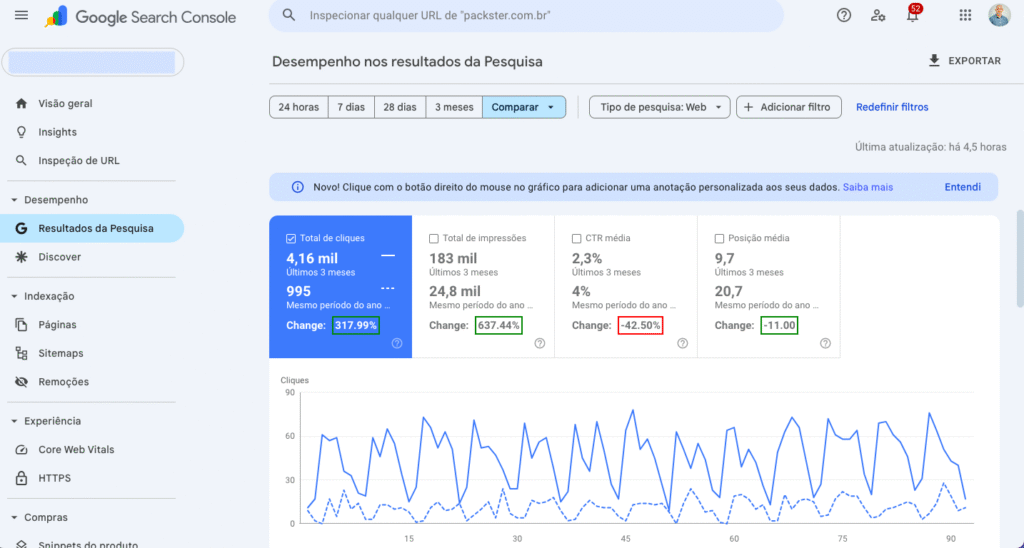This screenshot has height=548, width=1024.
Task: Click the Saiba mais link
Action: pos(867,187)
